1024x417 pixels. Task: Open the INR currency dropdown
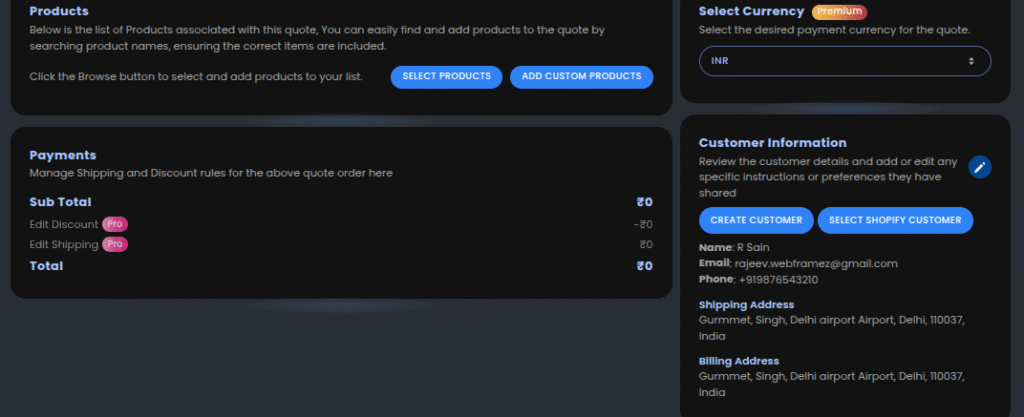844,61
